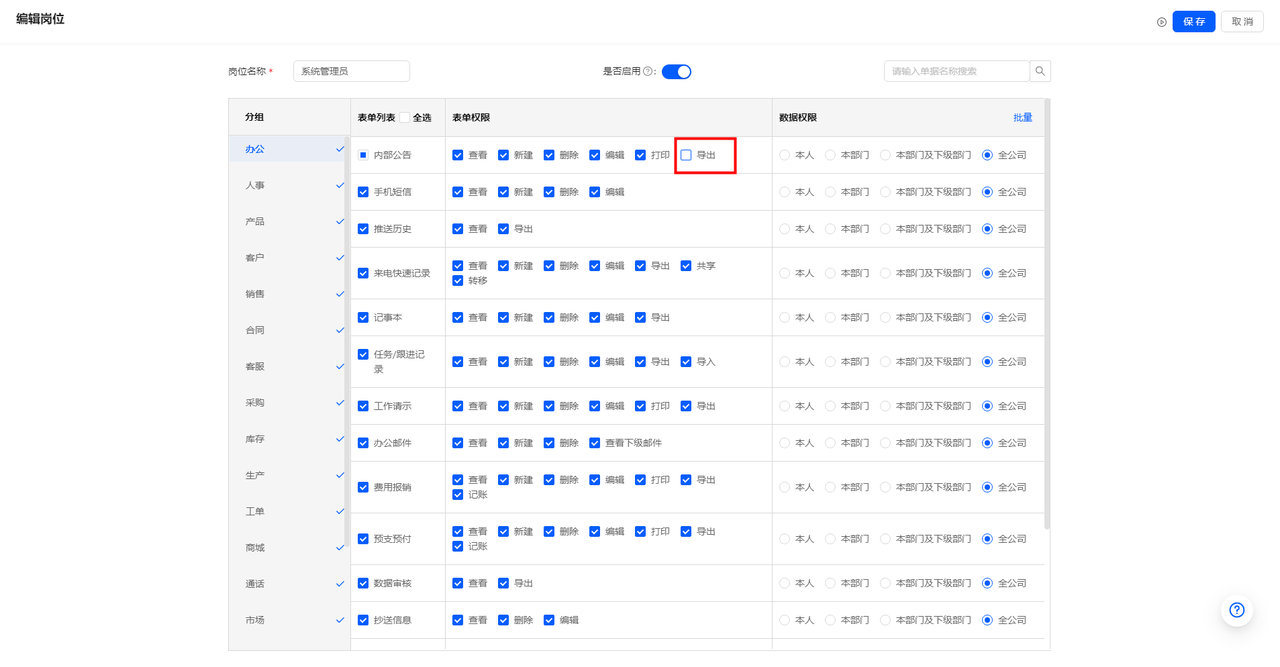
Task: Uncheck 导出 permission for 推送历史
Action: (x=503, y=229)
